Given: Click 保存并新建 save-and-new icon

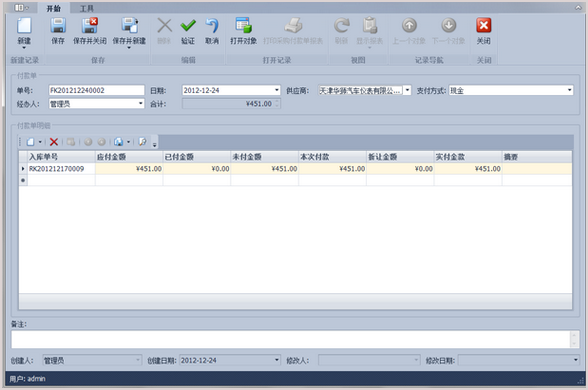Looking at the screenshot, I should (129, 26).
